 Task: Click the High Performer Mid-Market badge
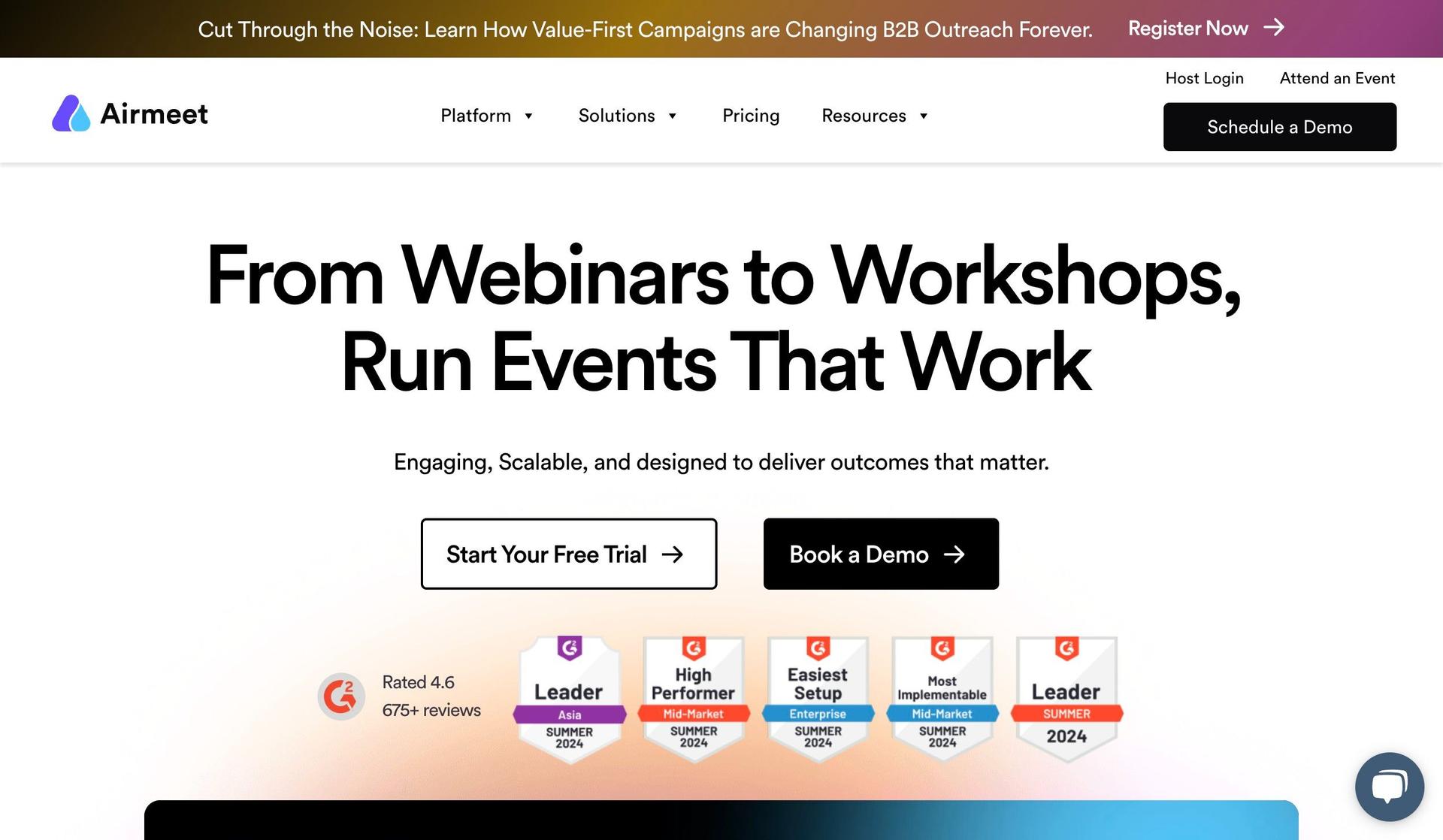click(694, 699)
